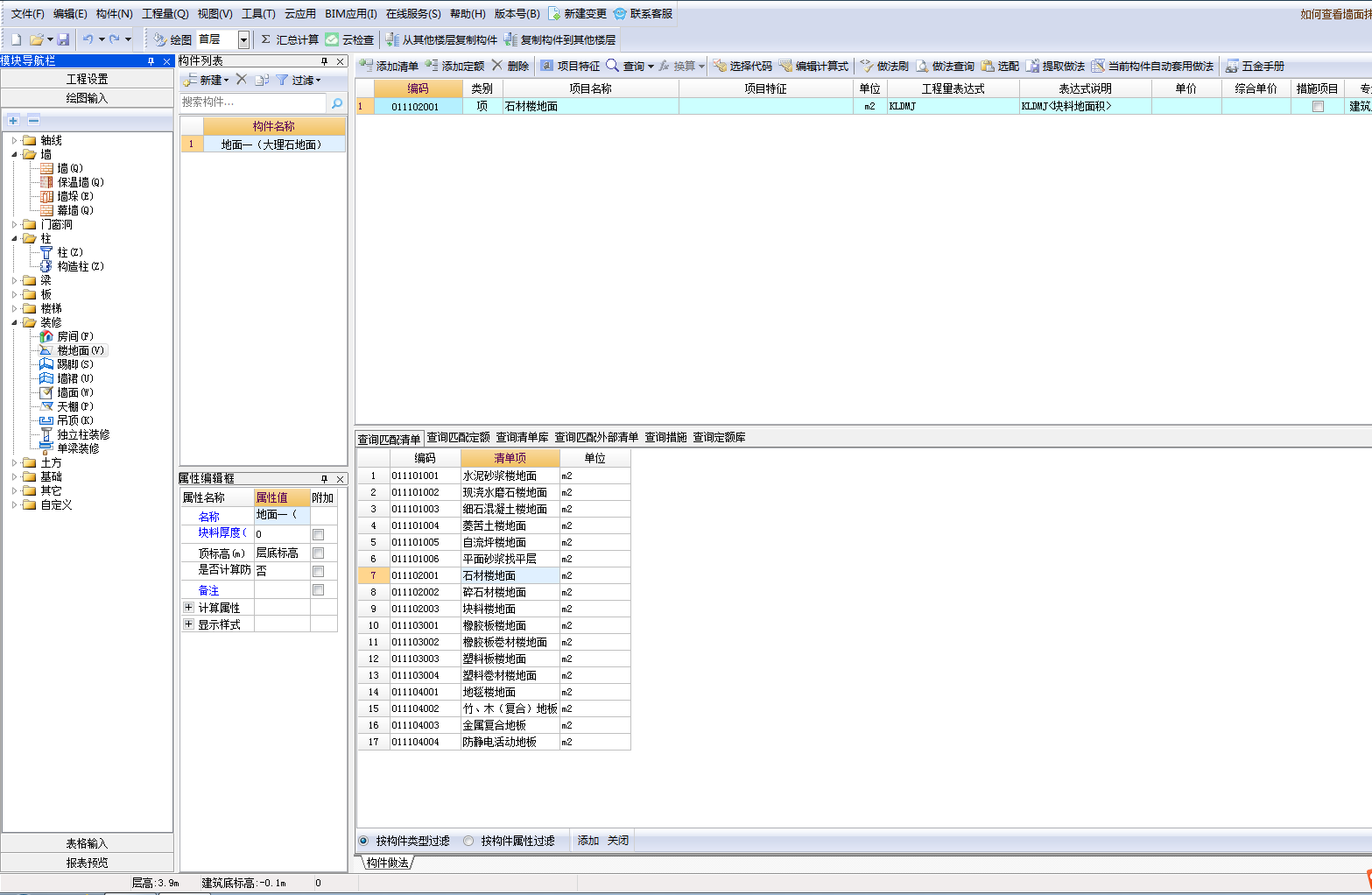
Task: Expand the 基础 tree node
Action: [14, 476]
